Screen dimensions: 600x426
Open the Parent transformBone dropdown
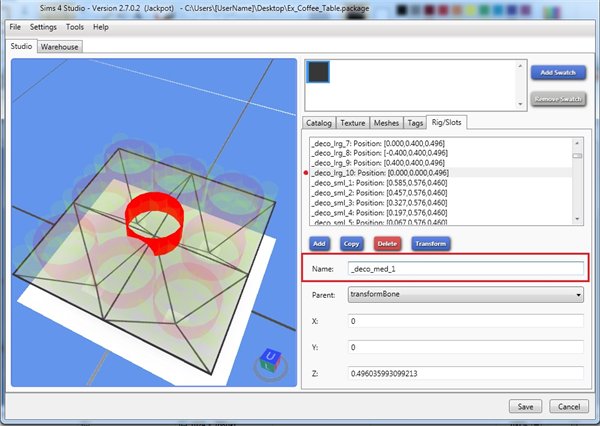click(465, 295)
